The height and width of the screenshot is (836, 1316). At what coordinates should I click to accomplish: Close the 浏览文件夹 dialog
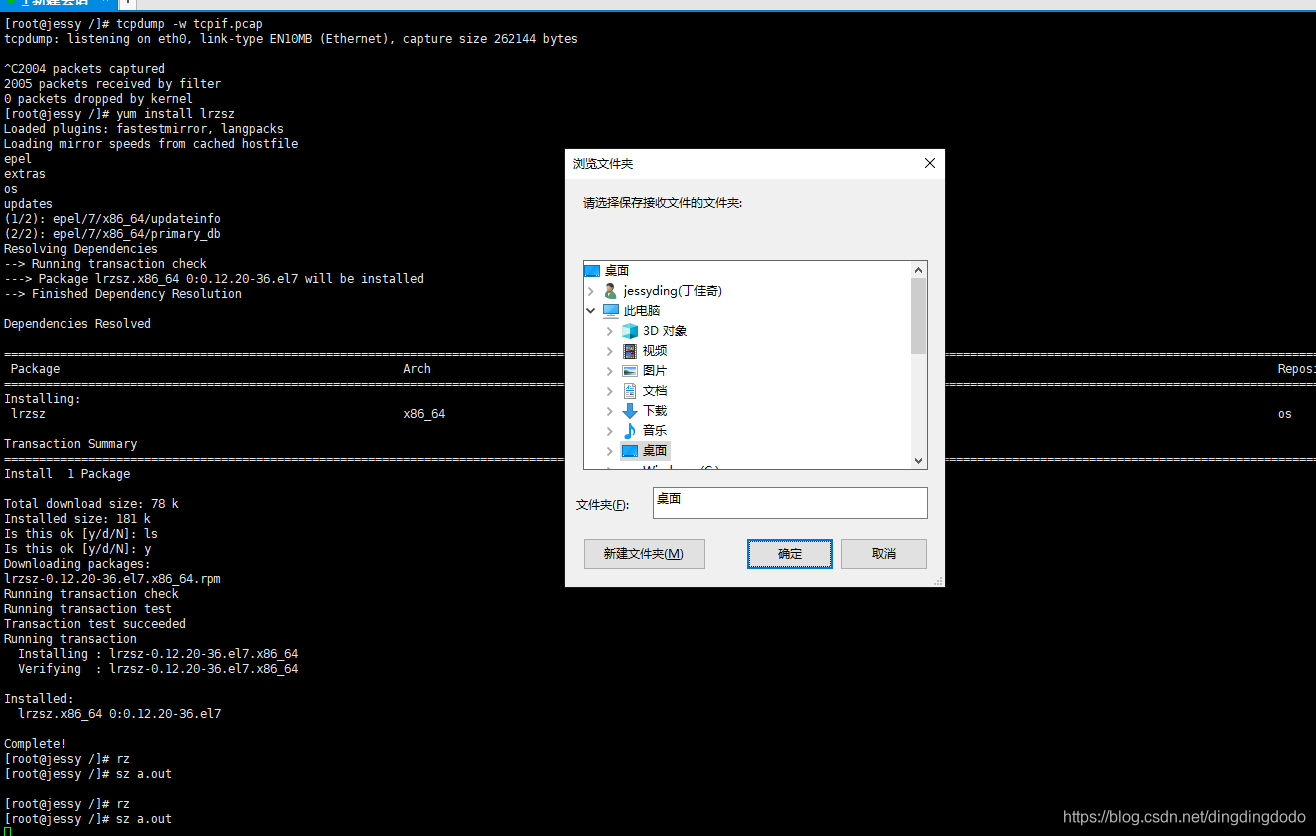coord(929,163)
